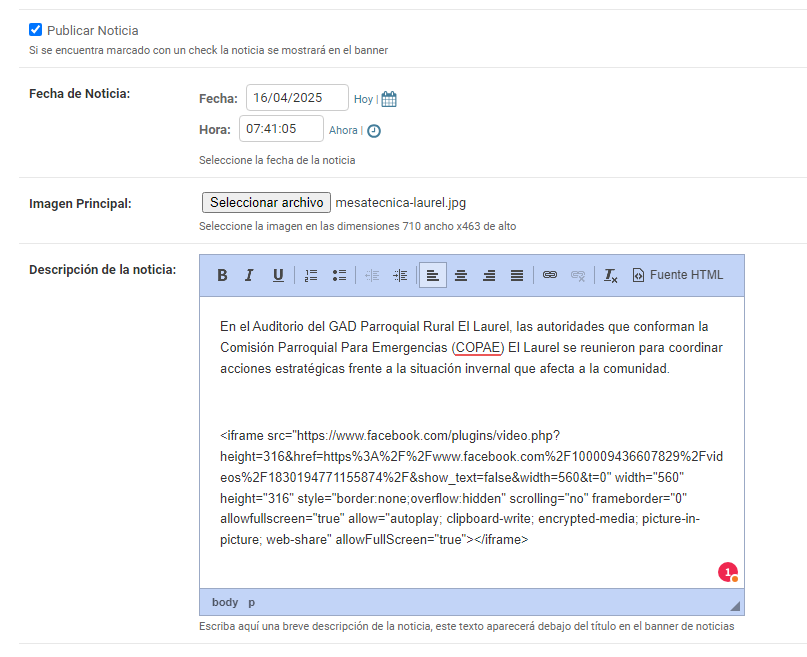Underline the selected text
Viewport: 807px width, 657px height.
(278, 275)
